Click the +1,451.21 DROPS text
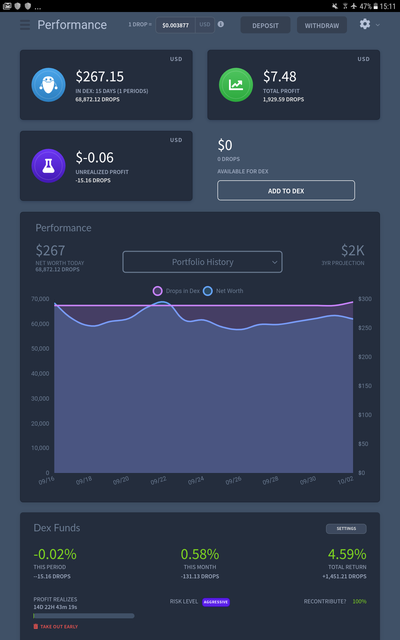The width and height of the screenshot is (400, 640). [344, 576]
